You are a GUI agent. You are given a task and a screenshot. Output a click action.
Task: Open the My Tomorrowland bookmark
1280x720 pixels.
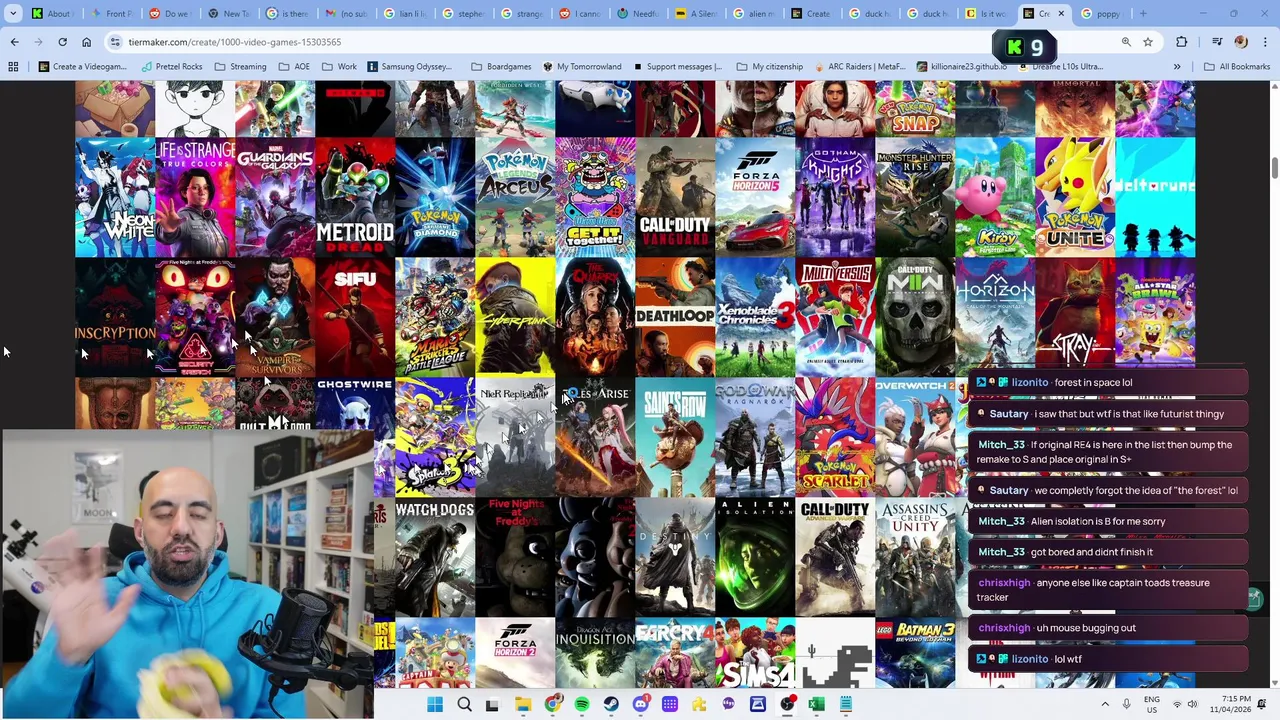[x=582, y=67]
